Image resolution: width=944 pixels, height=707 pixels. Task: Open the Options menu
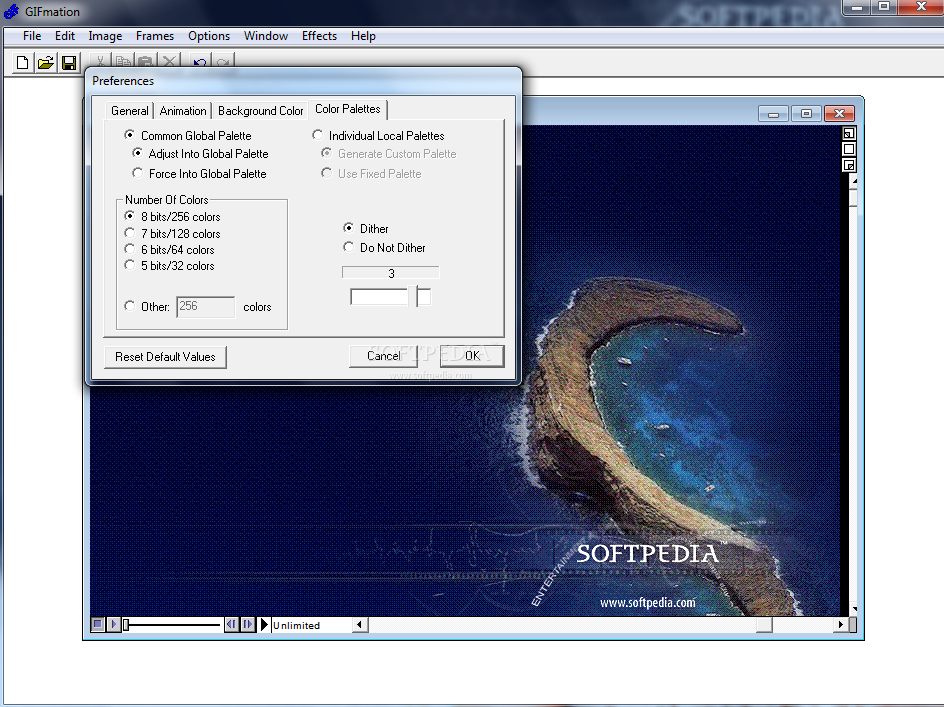209,36
